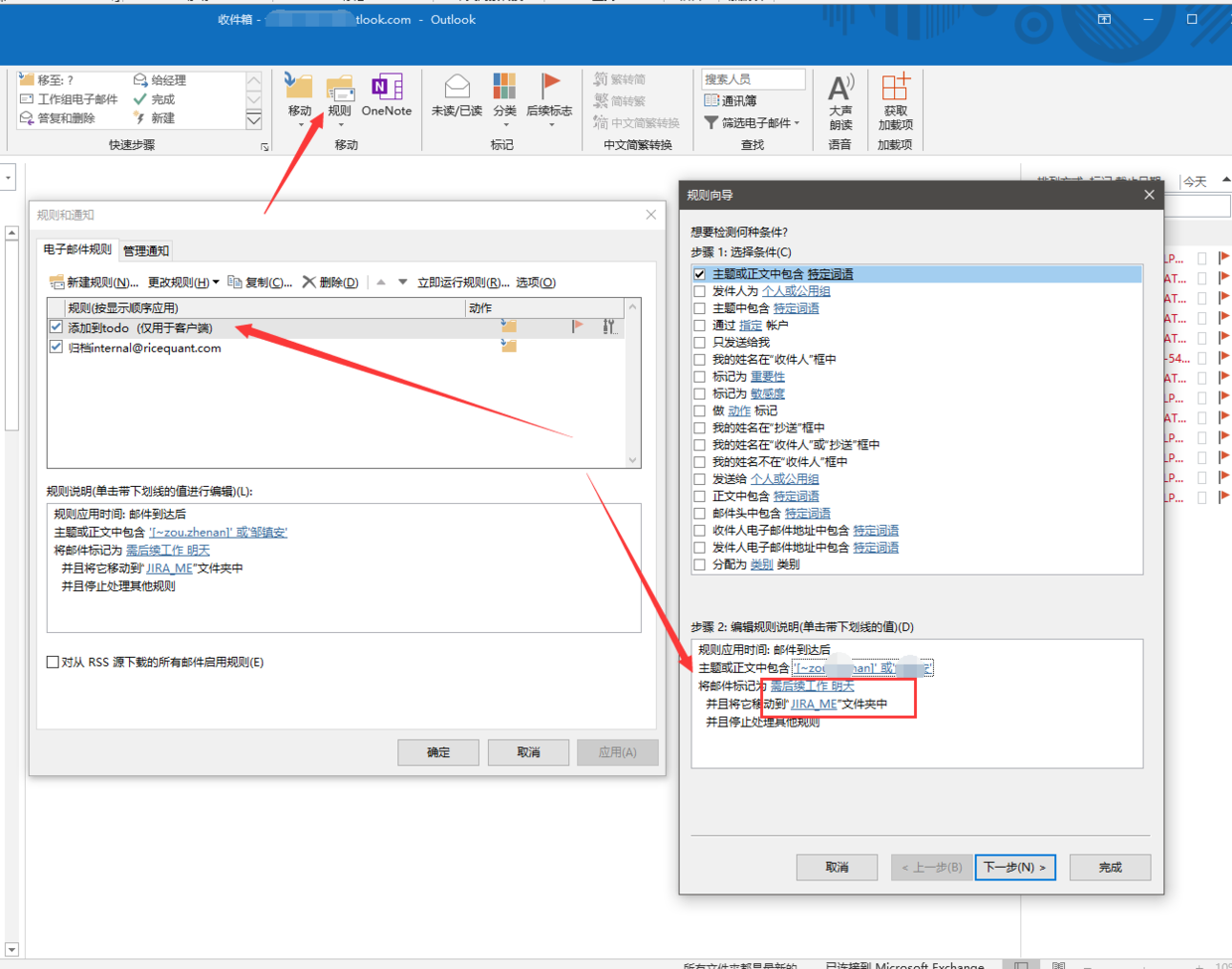
Task: Click Cancel (取消) in Rules dialog
Action: point(529,752)
